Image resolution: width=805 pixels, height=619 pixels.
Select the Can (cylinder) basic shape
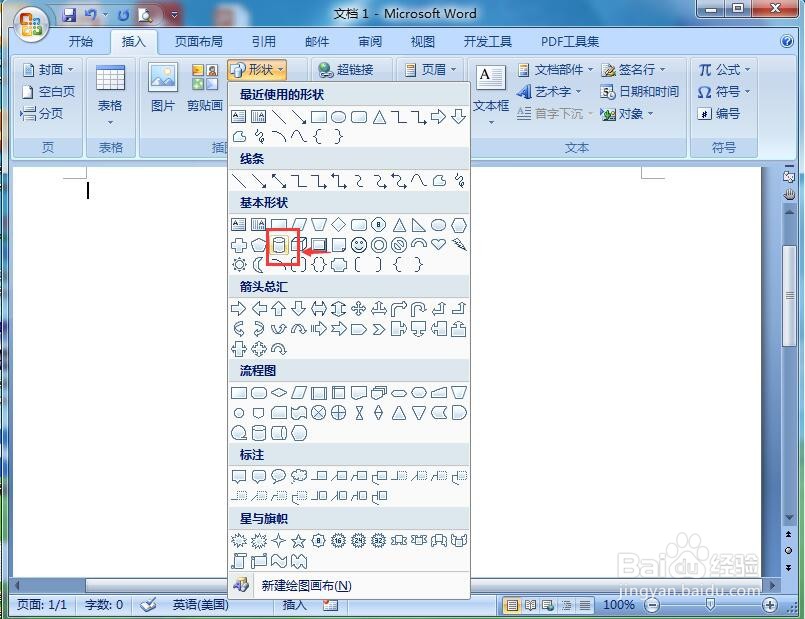click(279, 245)
